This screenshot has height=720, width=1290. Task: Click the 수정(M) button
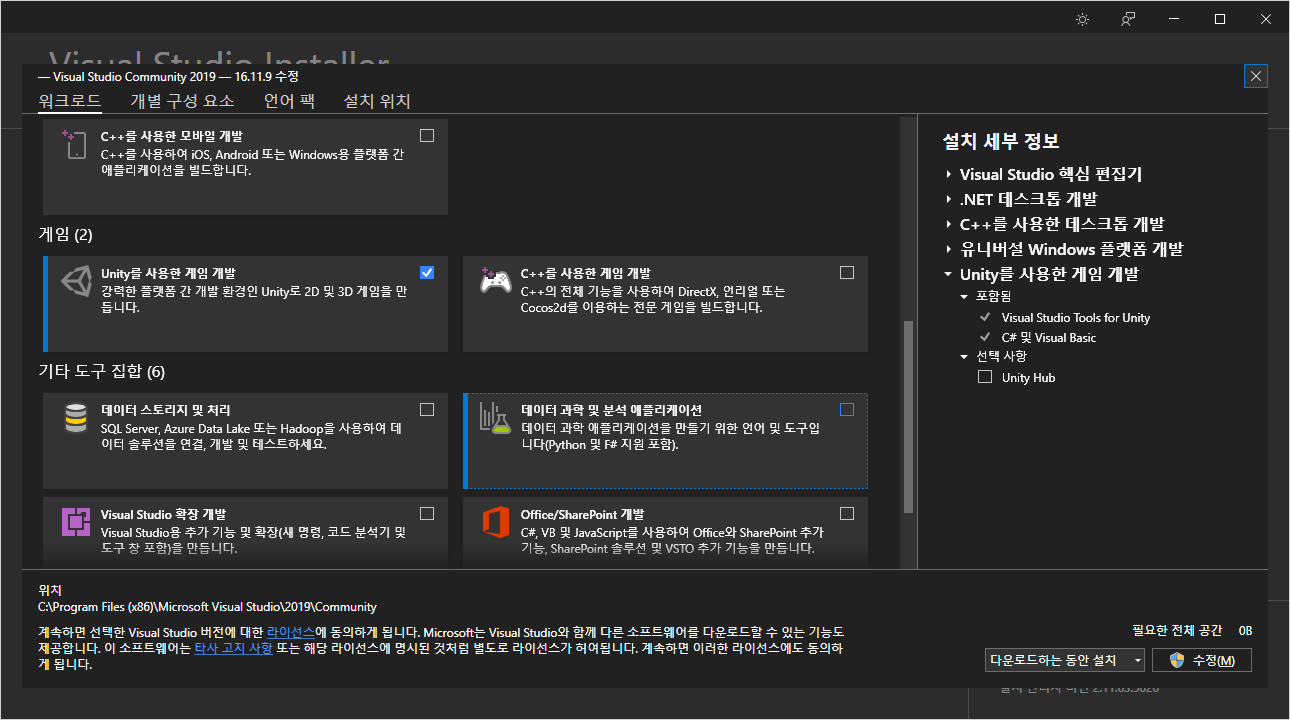click(1202, 660)
